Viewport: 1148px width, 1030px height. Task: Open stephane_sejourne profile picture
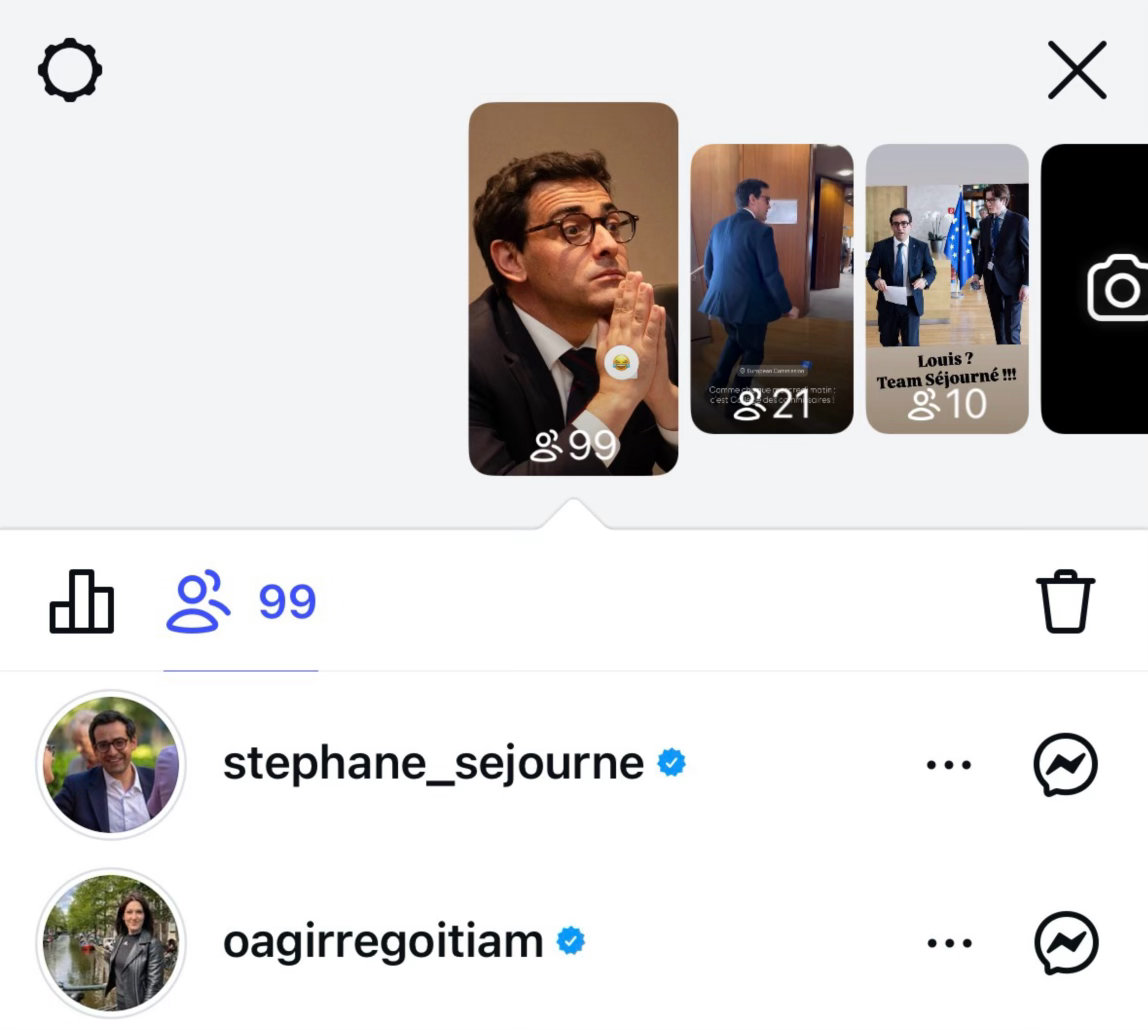coord(111,764)
